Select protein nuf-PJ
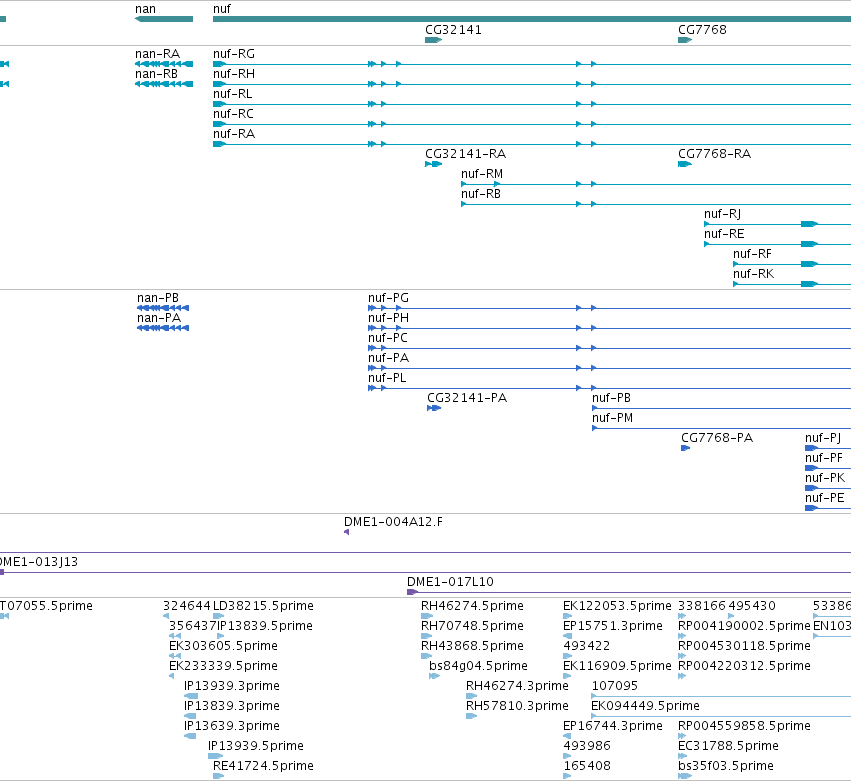The width and height of the screenshot is (851, 781). tap(823, 439)
